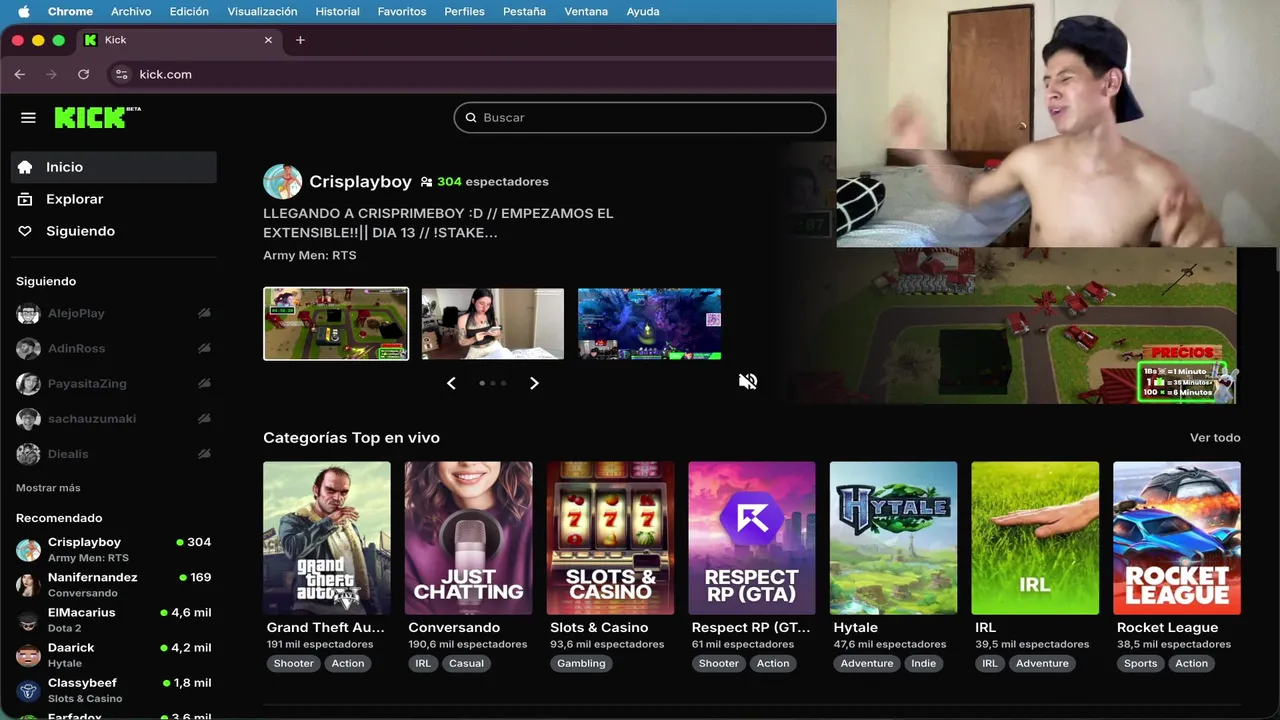Open the Slots & Casino category card
The height and width of the screenshot is (720, 1280).
610,538
